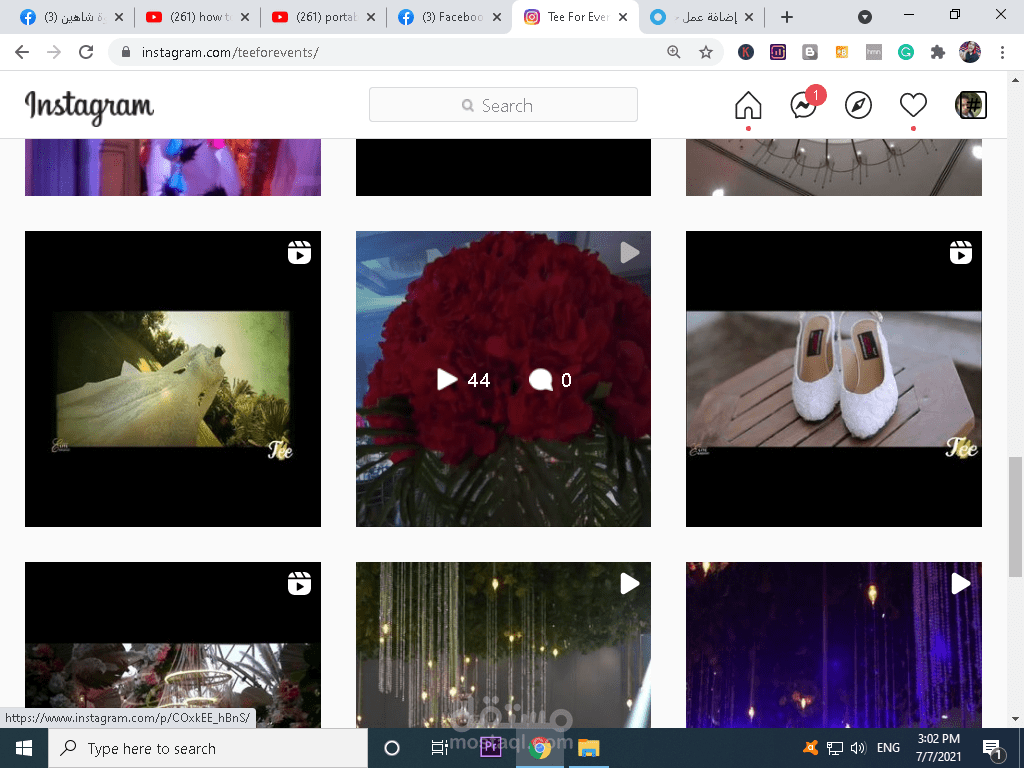Open Premiere Pro from the taskbar
Image resolution: width=1024 pixels, height=768 pixels.
[490, 748]
